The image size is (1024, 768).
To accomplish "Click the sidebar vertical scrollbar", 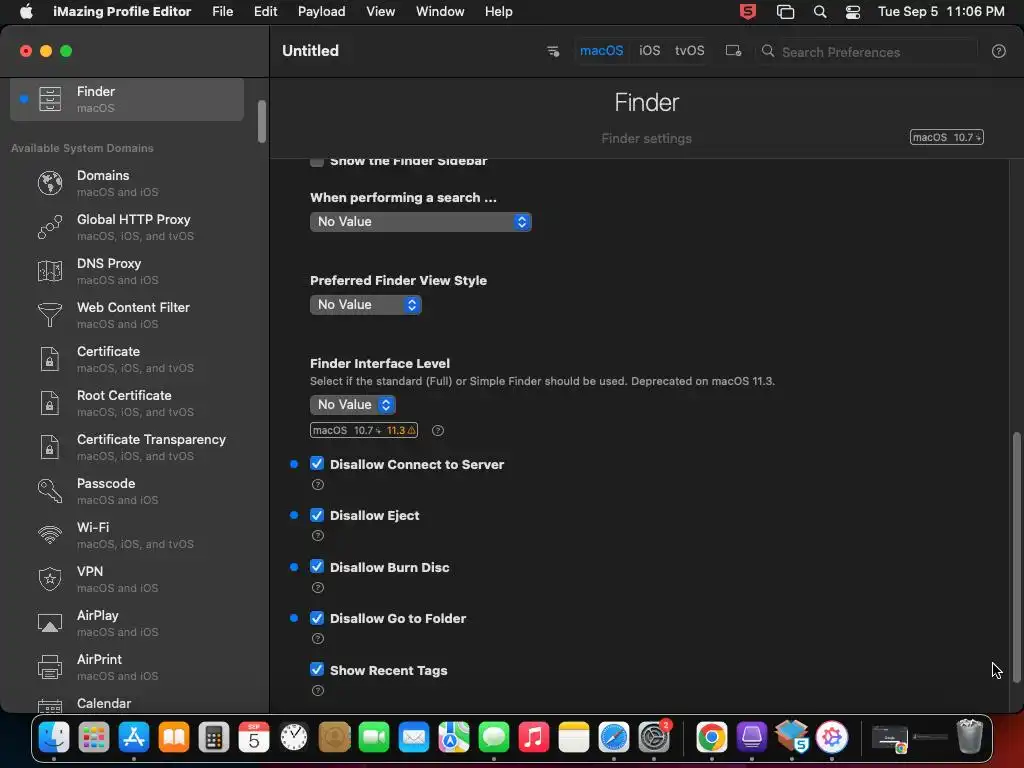I will point(262,121).
